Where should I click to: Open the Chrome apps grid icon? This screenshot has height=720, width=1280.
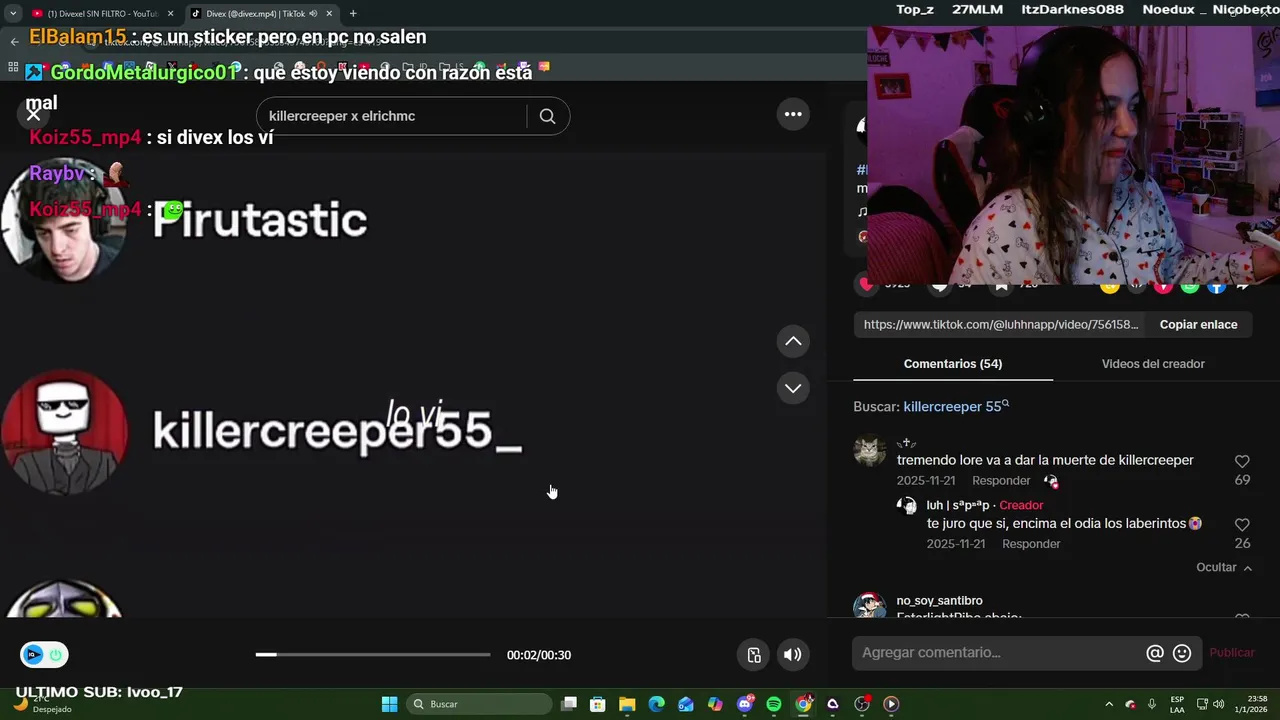click(13, 68)
